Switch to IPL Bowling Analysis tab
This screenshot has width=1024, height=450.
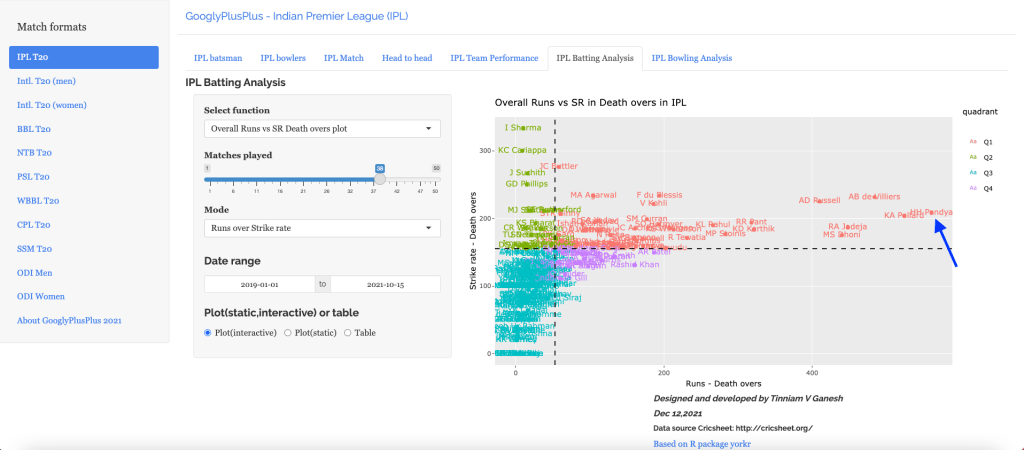(x=692, y=58)
